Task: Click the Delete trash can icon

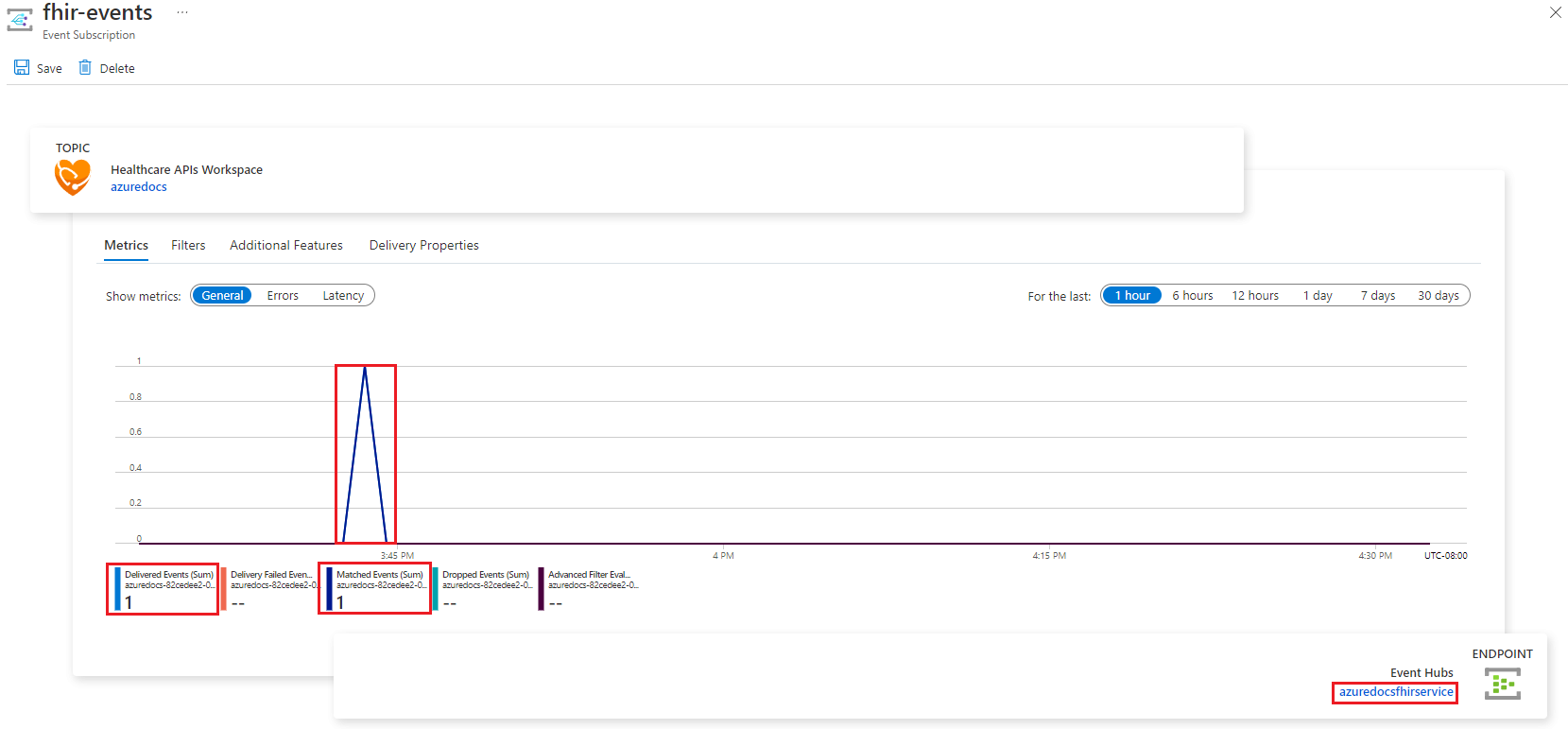Action: click(85, 68)
